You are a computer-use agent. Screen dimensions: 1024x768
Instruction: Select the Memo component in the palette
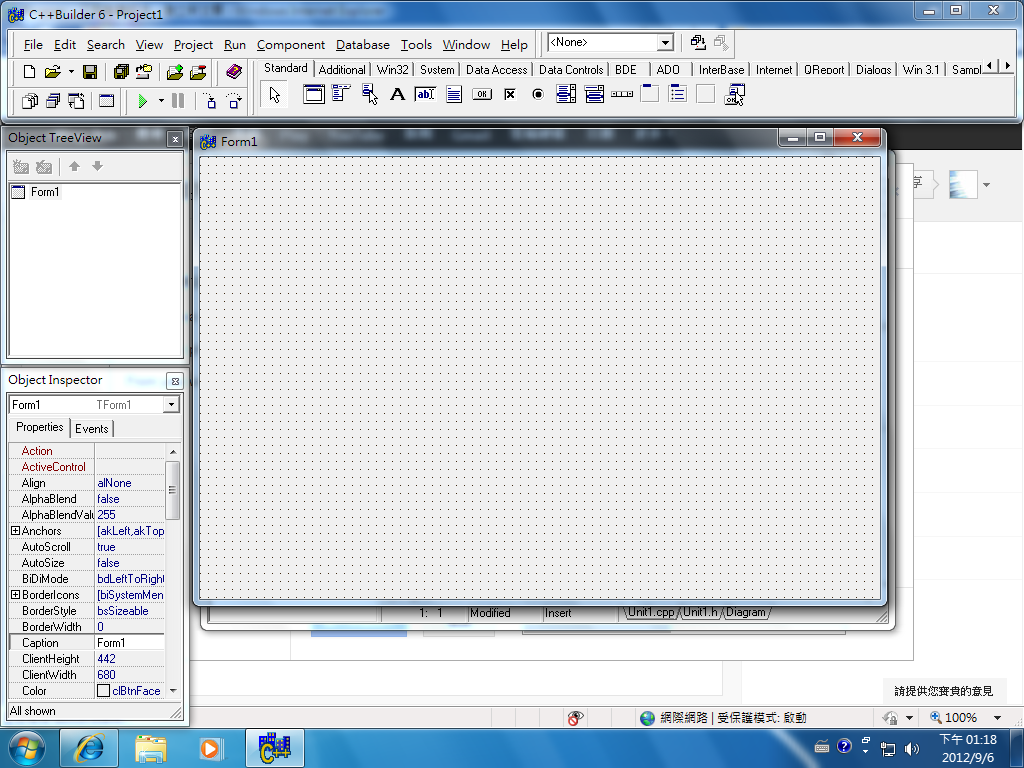click(x=453, y=94)
